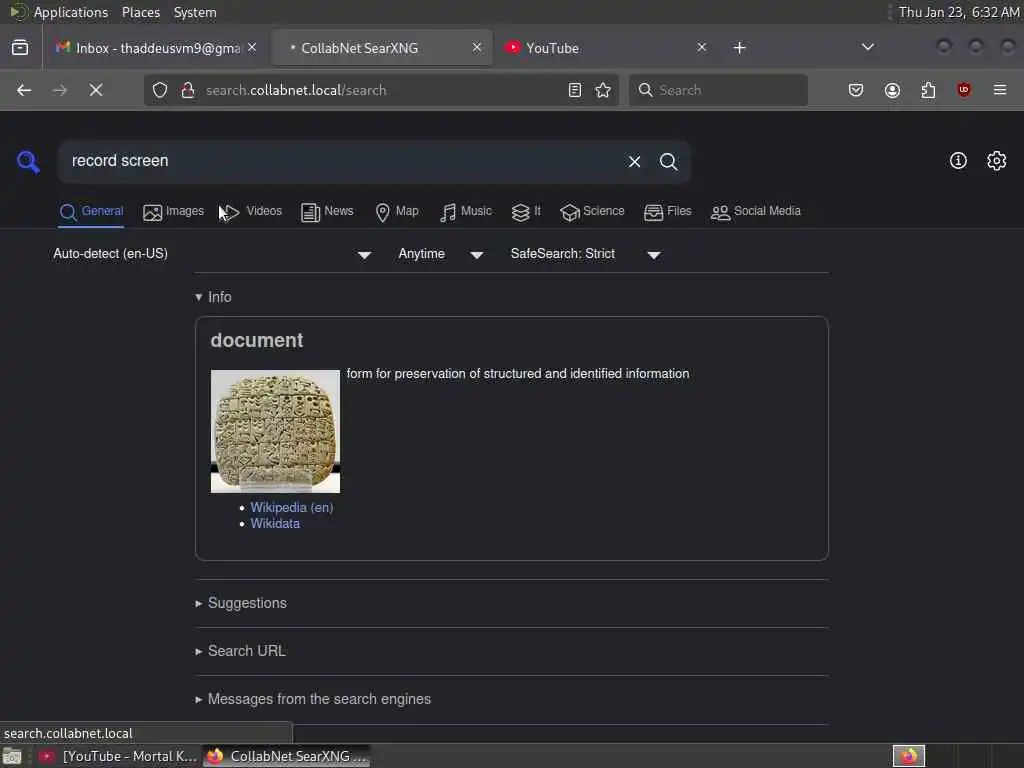Stop loading the page

point(96,90)
